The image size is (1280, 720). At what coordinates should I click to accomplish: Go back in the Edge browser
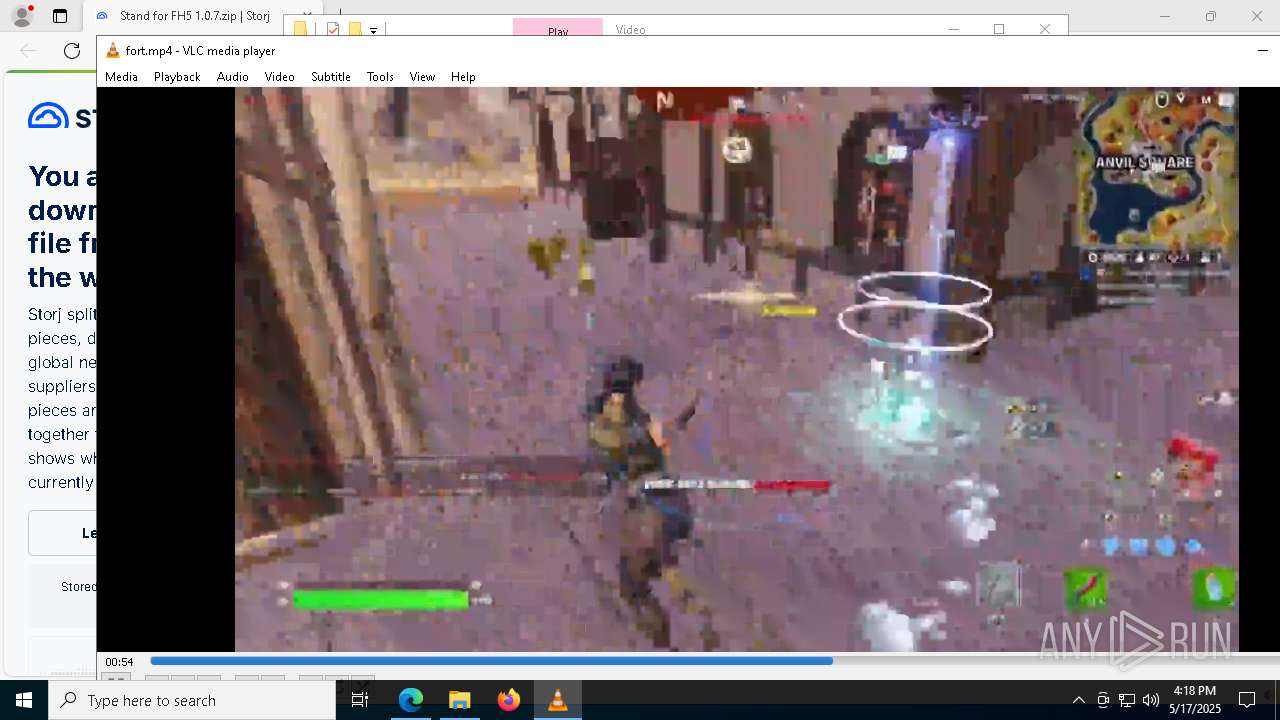pyautogui.click(x=28, y=51)
